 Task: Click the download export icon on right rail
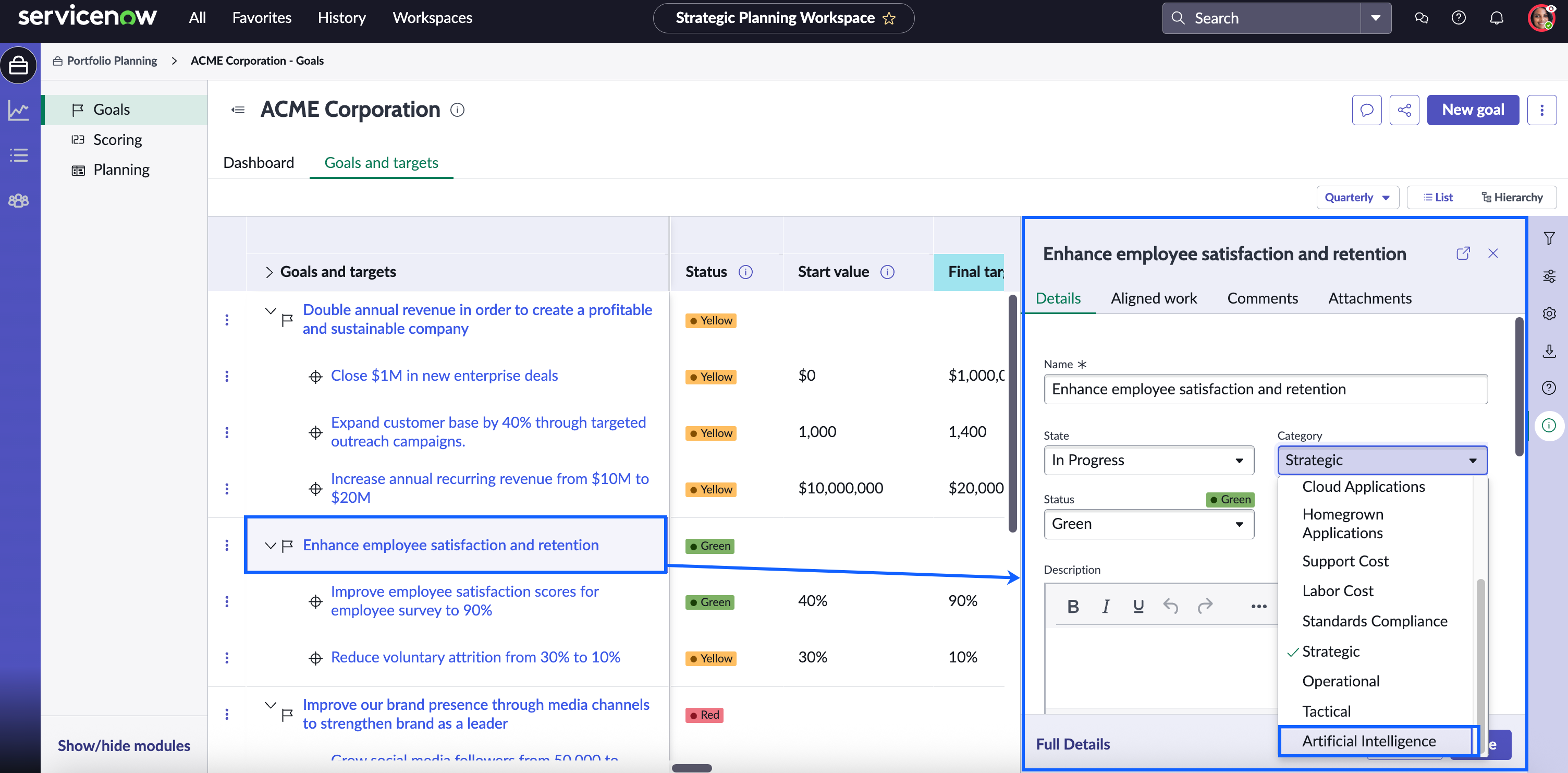point(1549,351)
